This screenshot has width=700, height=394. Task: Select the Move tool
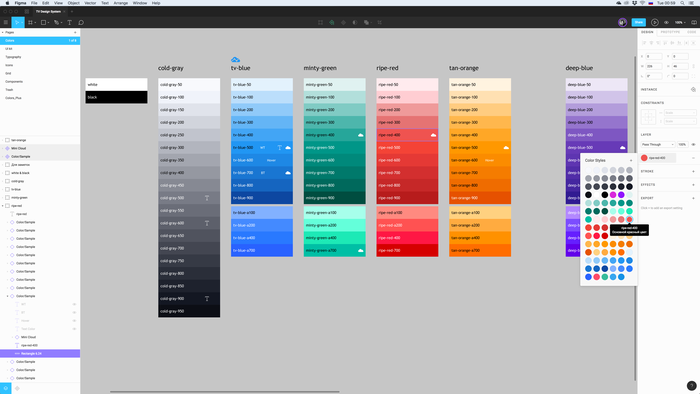pyautogui.click(x=17, y=22)
